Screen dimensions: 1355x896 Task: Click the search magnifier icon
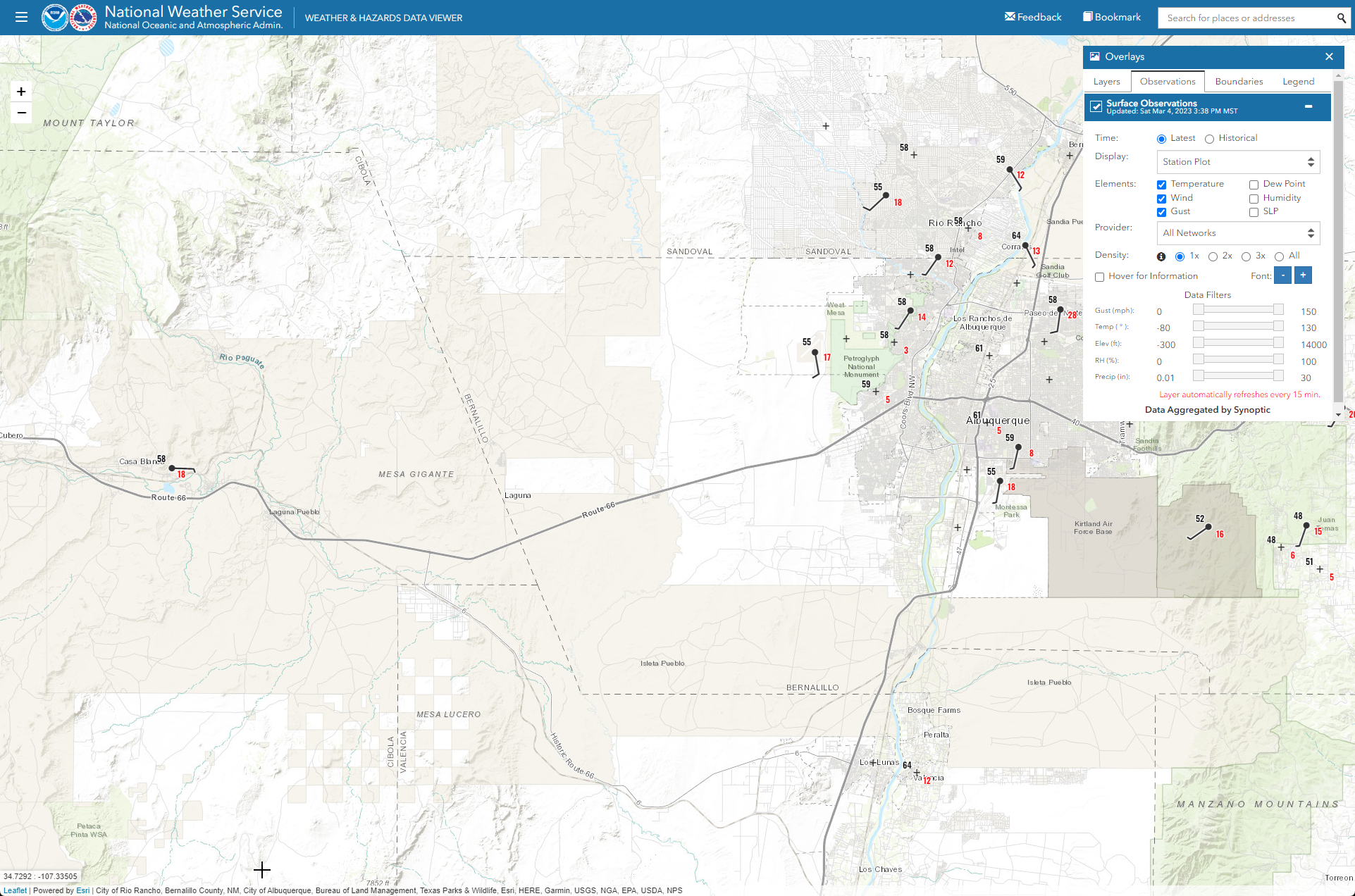point(1341,18)
